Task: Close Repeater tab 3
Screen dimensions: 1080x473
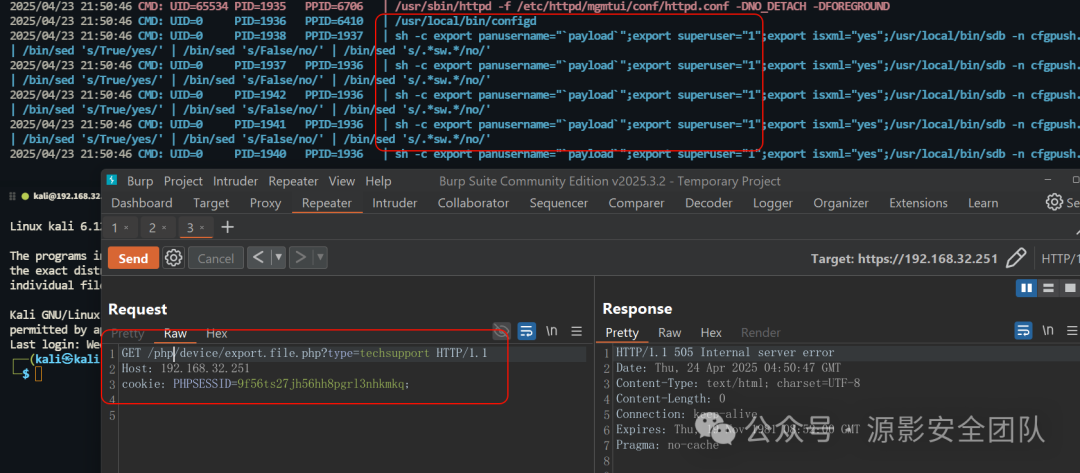Action: (x=202, y=228)
